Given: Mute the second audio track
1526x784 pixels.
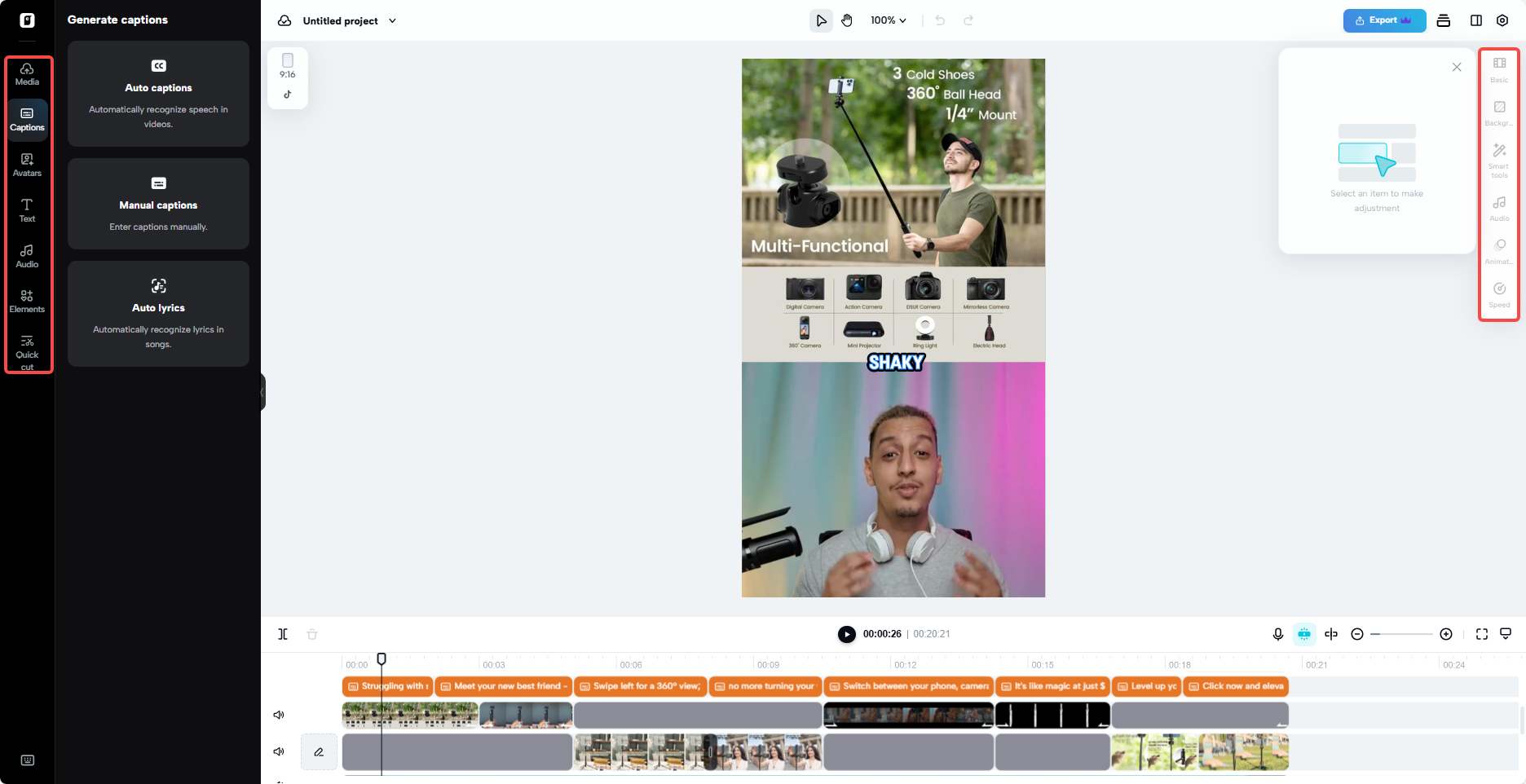Looking at the screenshot, I should point(278,751).
